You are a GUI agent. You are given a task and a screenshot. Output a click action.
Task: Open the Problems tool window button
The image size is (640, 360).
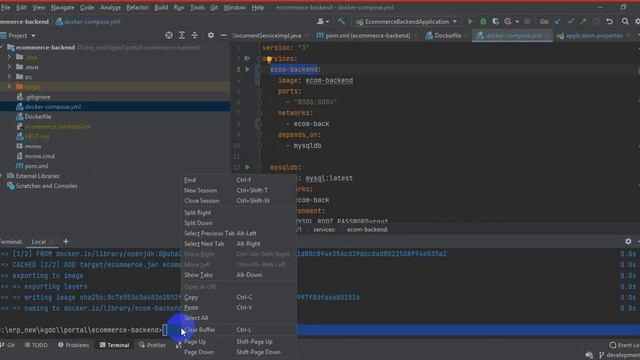coord(73,345)
